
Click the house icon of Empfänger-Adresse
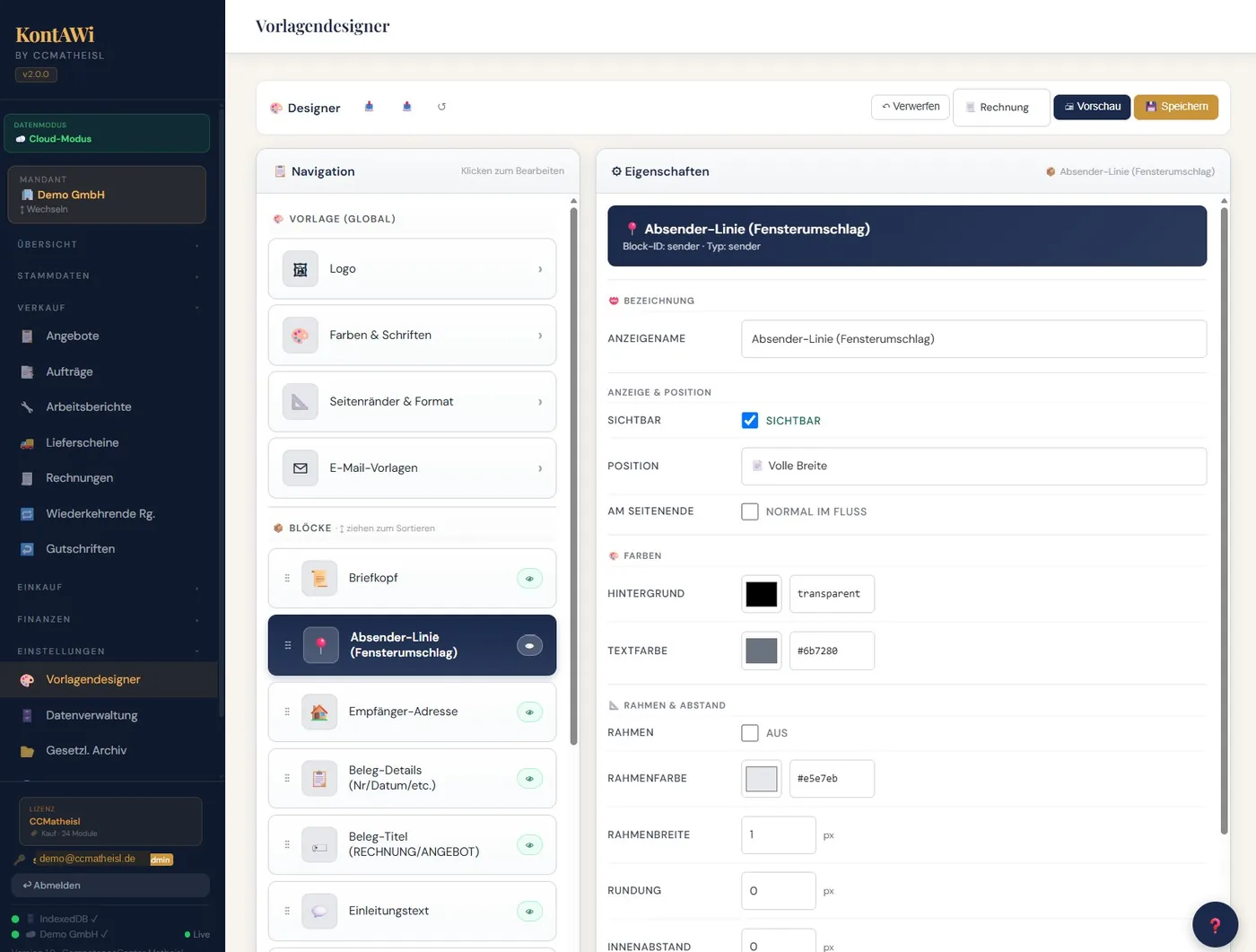(x=319, y=712)
